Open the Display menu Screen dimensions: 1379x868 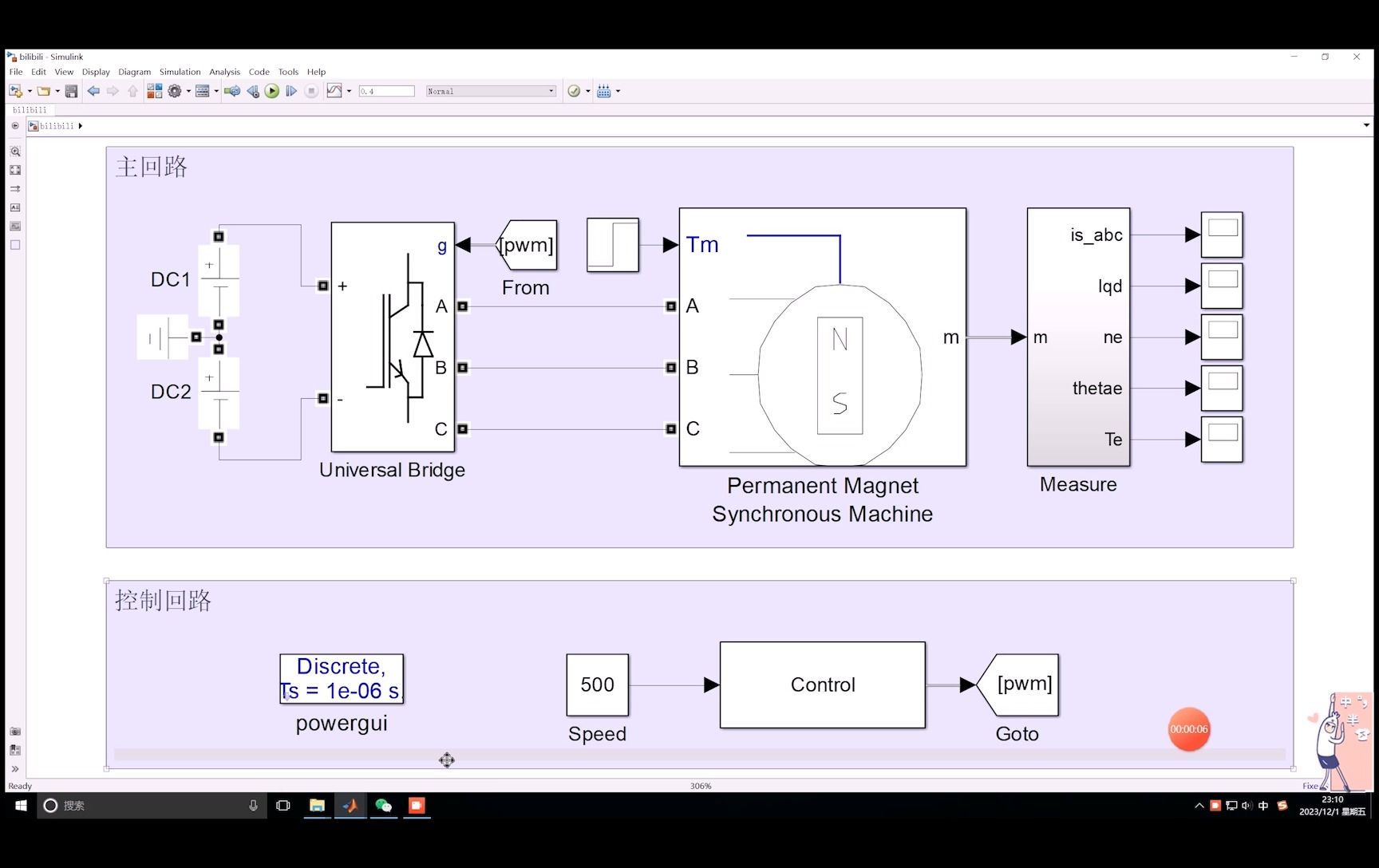(96, 72)
